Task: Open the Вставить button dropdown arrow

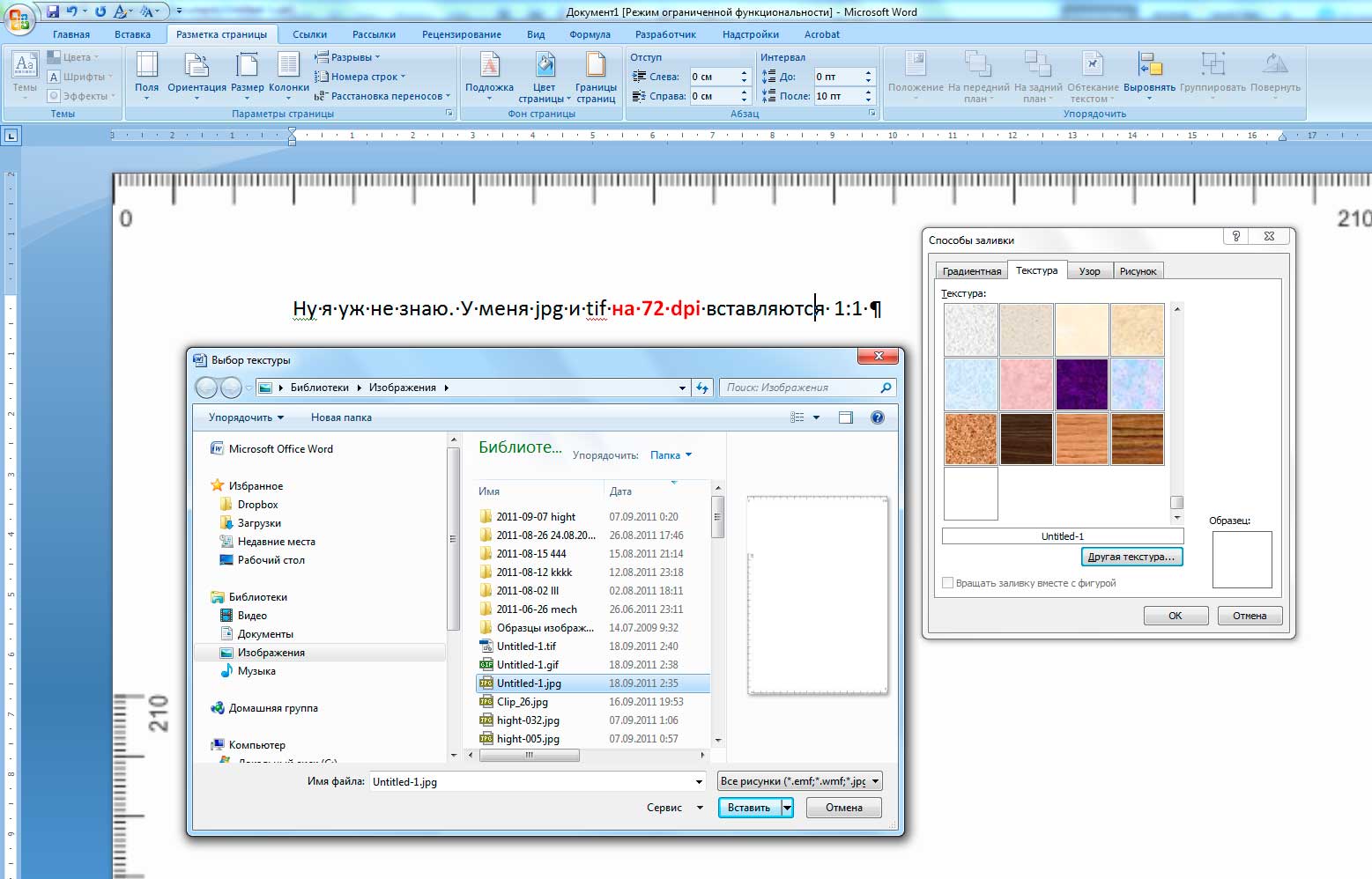Action: coord(787,808)
